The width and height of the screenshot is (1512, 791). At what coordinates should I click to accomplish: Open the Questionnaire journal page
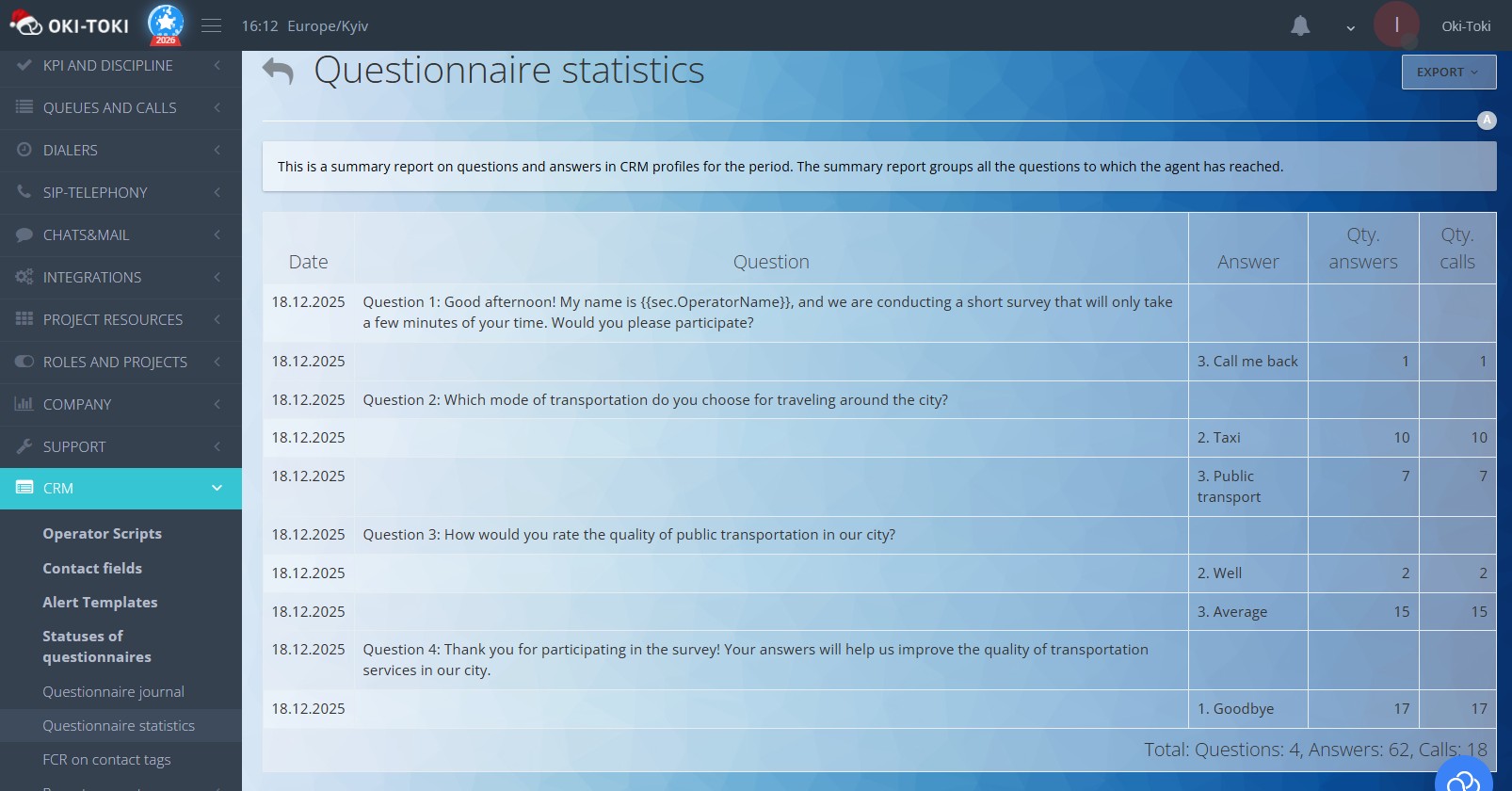(x=113, y=692)
